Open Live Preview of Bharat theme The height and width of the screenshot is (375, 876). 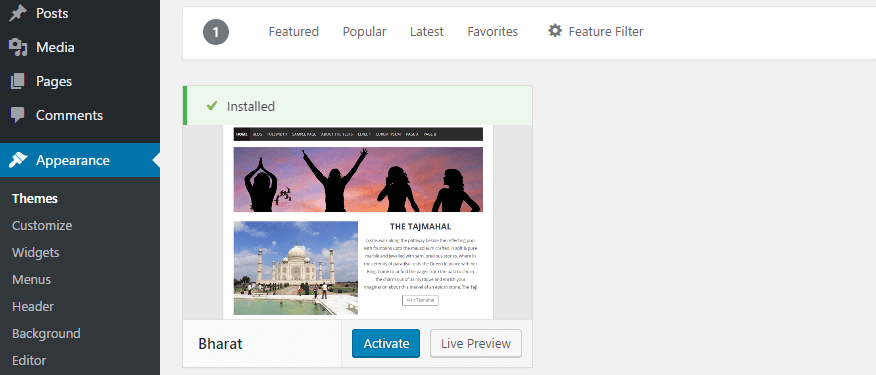point(475,344)
